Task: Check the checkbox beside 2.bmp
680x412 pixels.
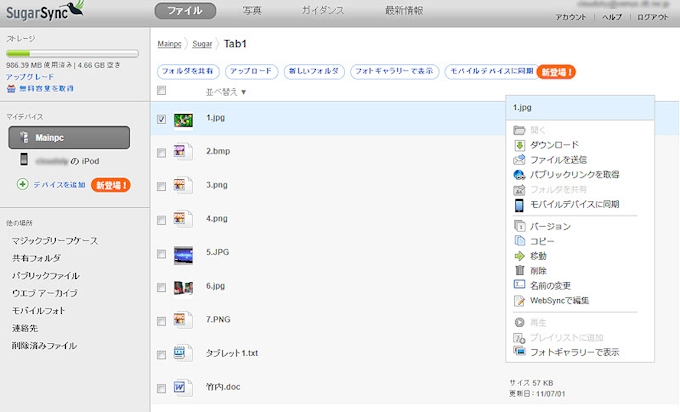Action: pos(162,152)
